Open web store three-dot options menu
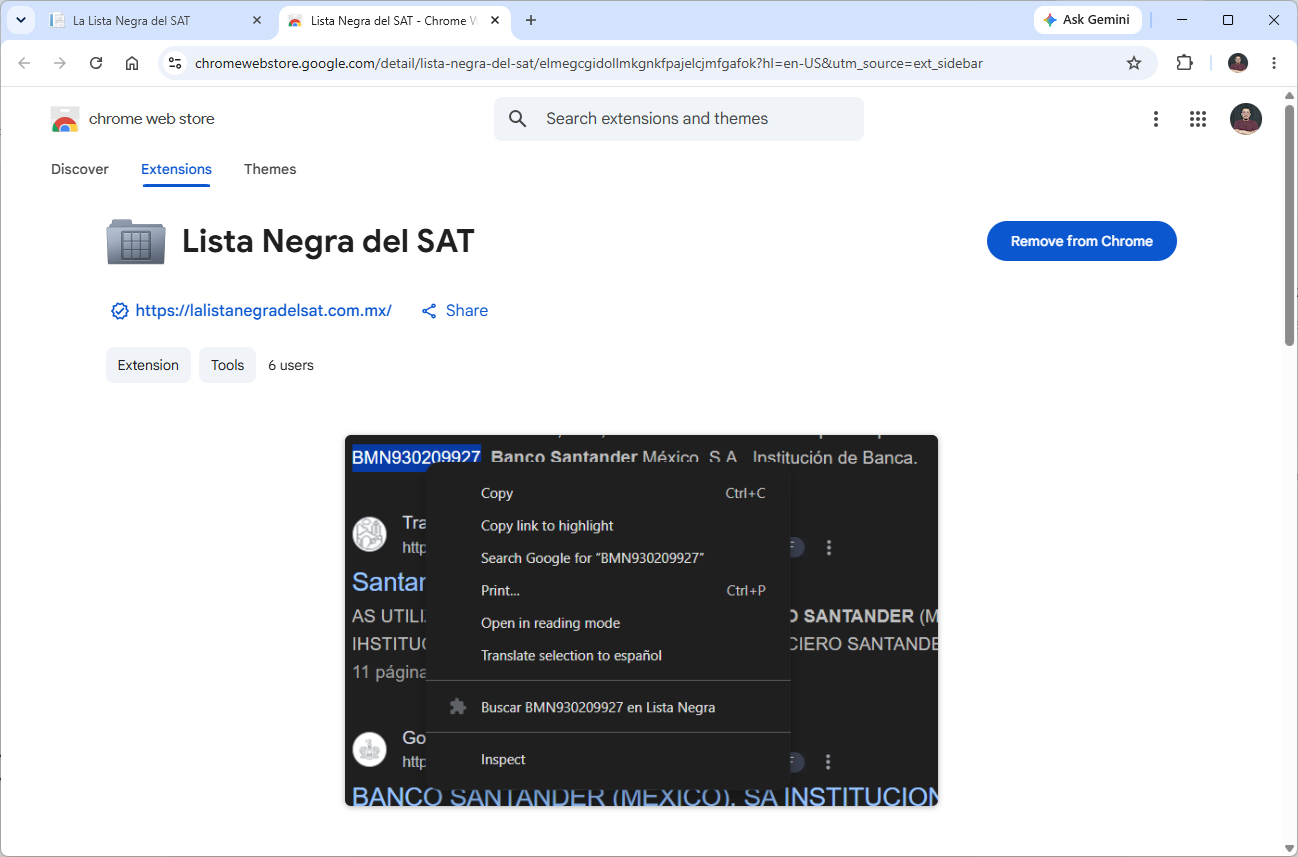This screenshot has width=1298, height=857. 1156,119
